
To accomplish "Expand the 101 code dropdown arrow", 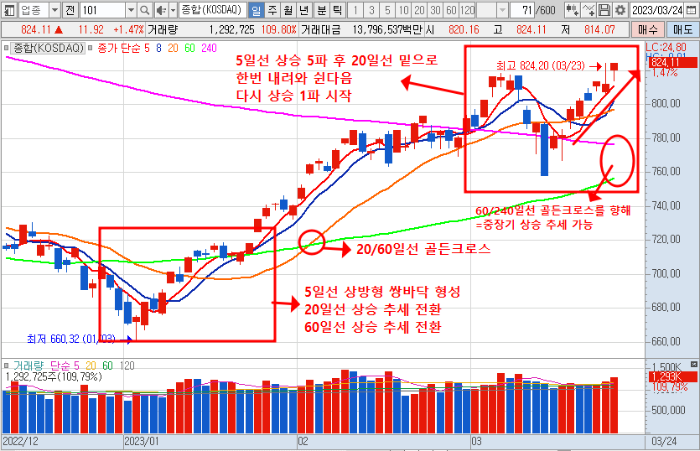I will click(131, 10).
